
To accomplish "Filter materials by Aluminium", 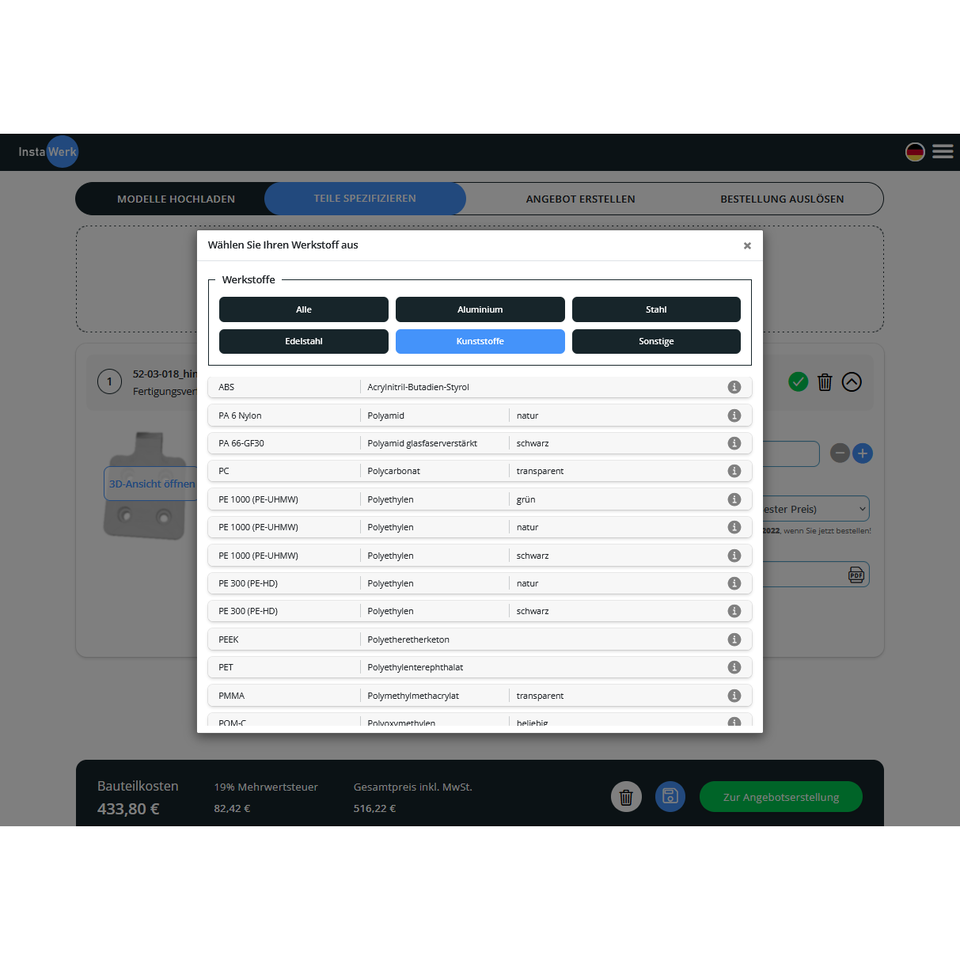I will (480, 309).
